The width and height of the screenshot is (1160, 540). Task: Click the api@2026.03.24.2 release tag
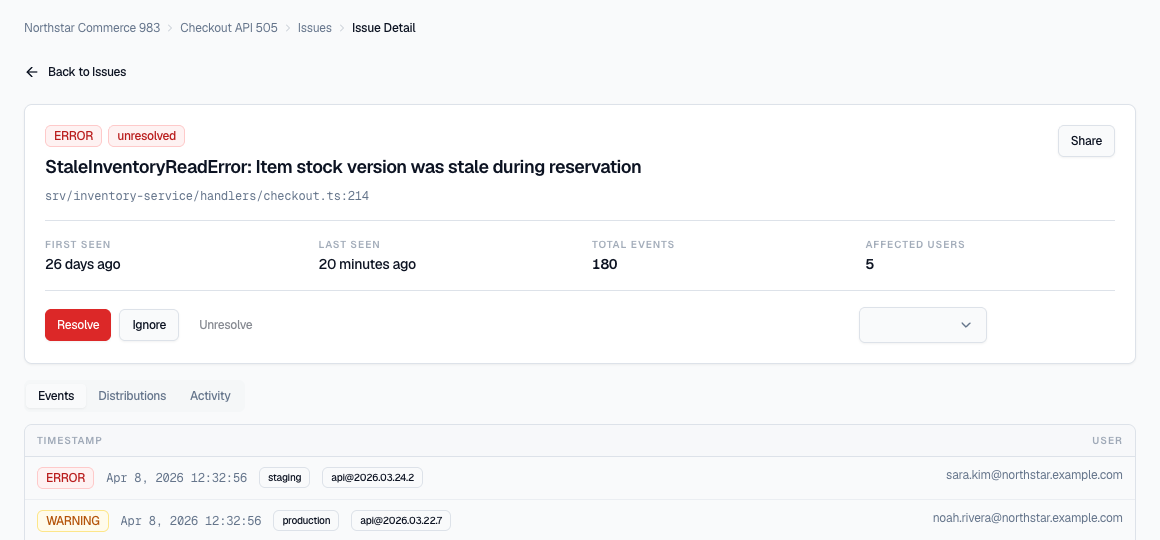click(372, 478)
